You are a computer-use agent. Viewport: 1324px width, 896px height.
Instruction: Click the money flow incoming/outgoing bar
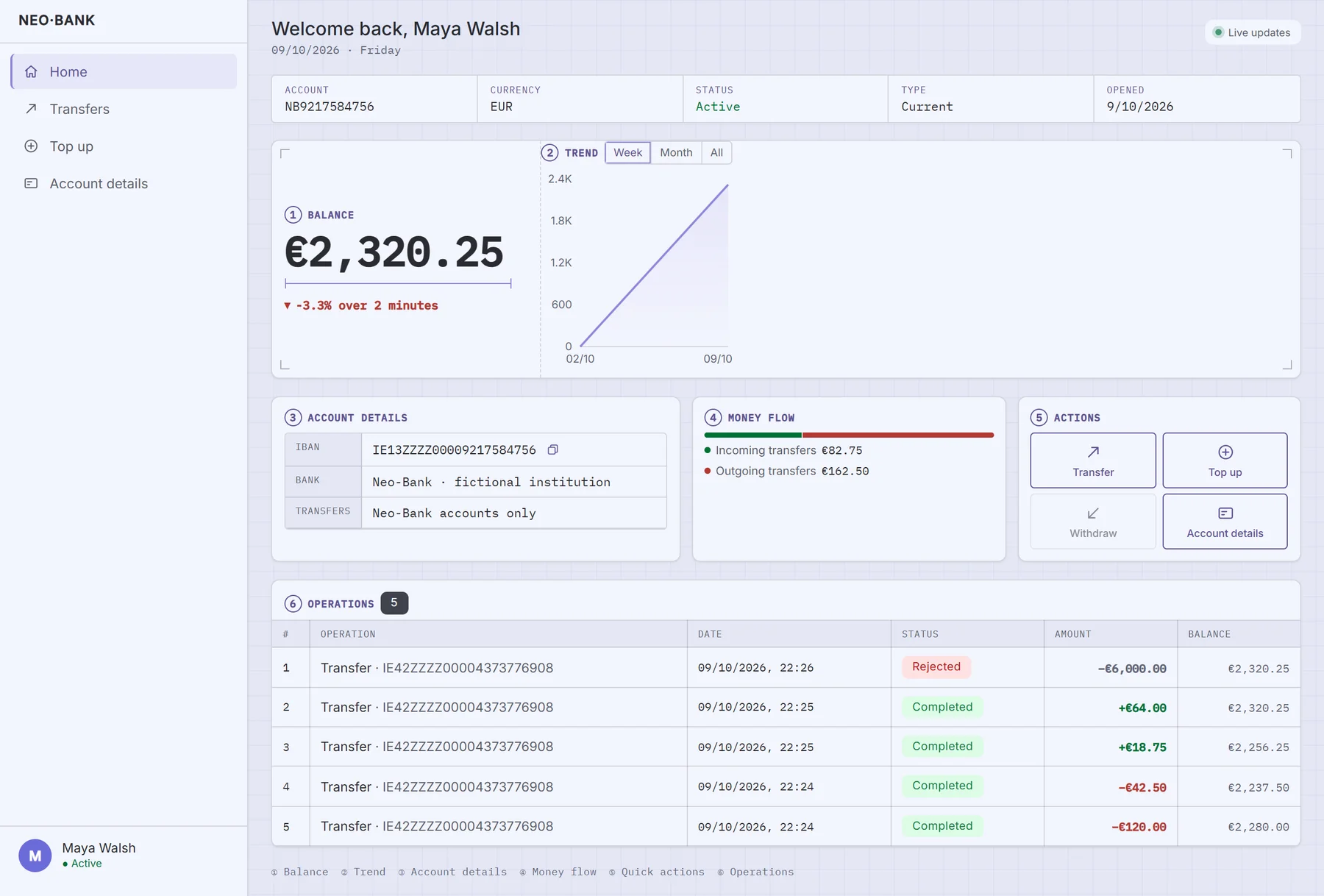pos(849,435)
